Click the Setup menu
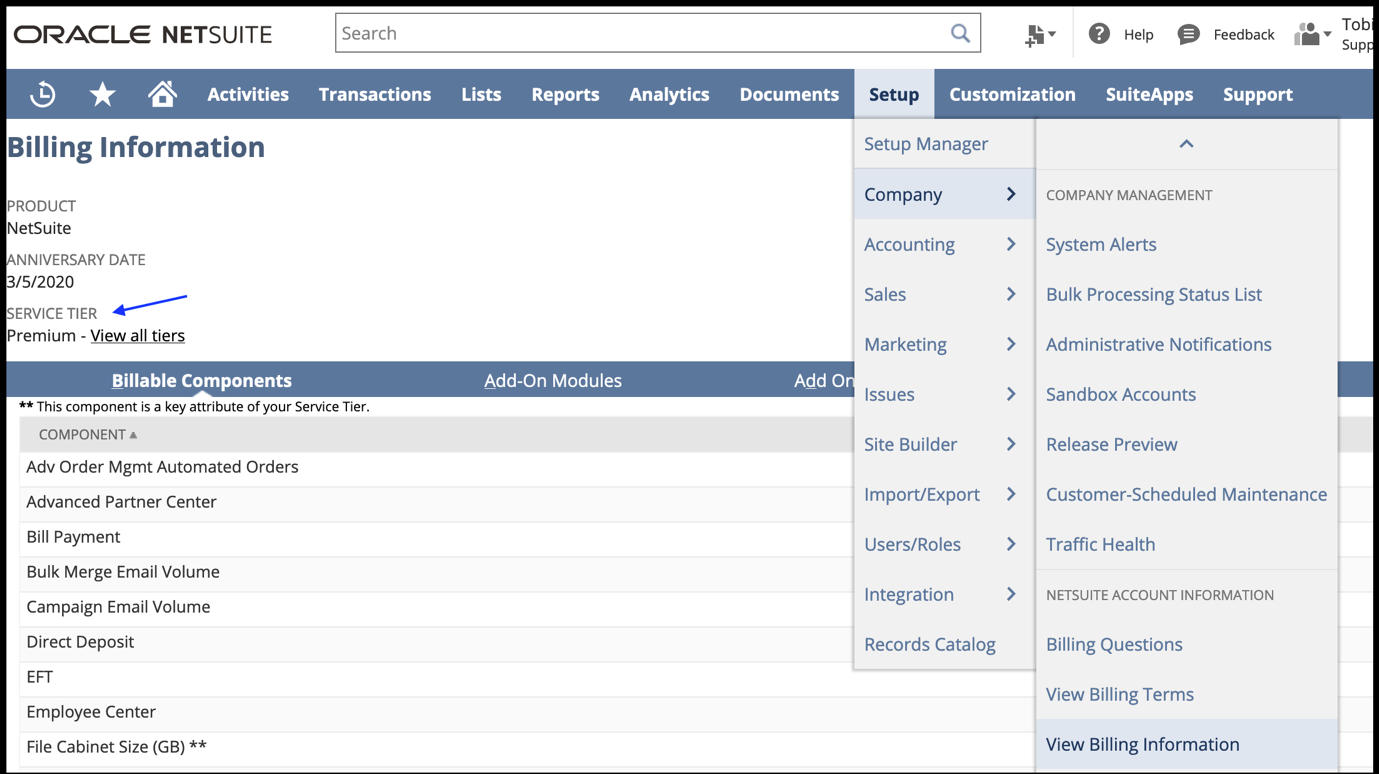Viewport: 1379px width, 774px height. point(894,94)
